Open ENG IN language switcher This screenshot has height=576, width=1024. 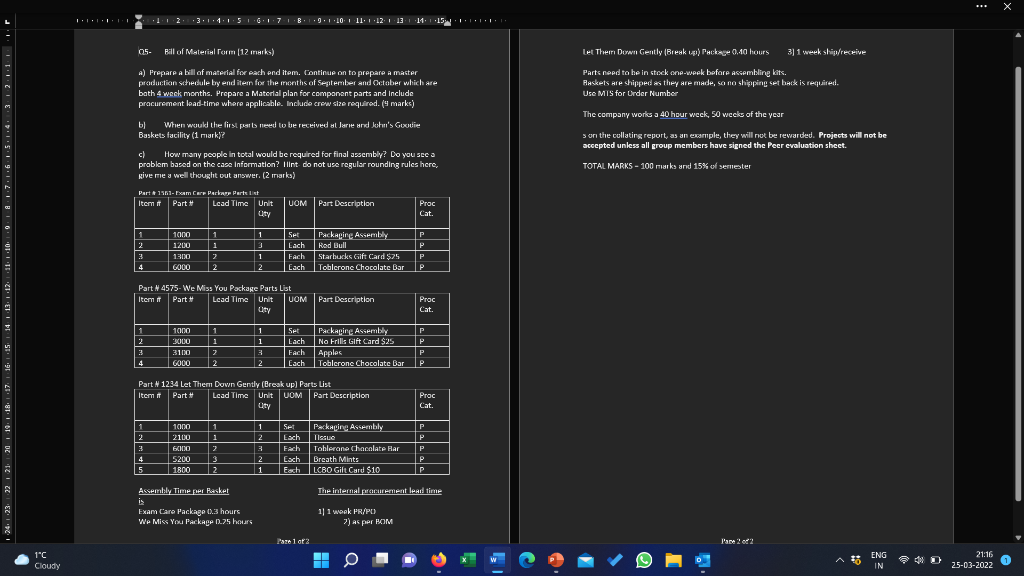coord(878,560)
